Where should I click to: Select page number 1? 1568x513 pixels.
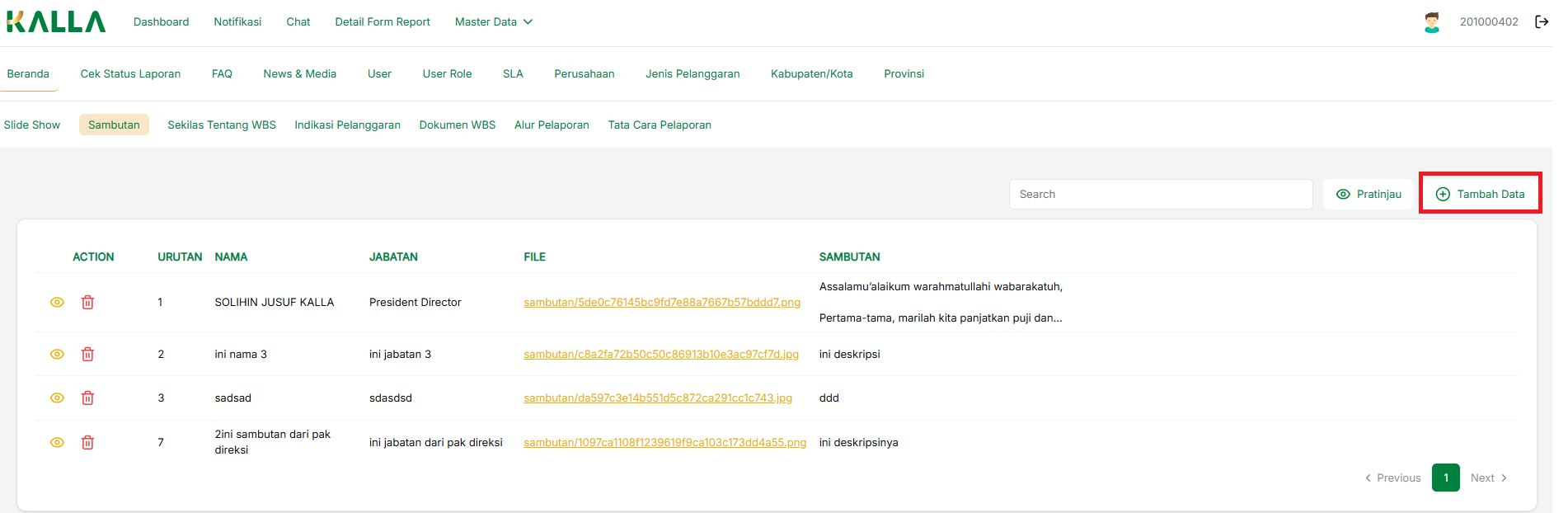click(x=1445, y=478)
